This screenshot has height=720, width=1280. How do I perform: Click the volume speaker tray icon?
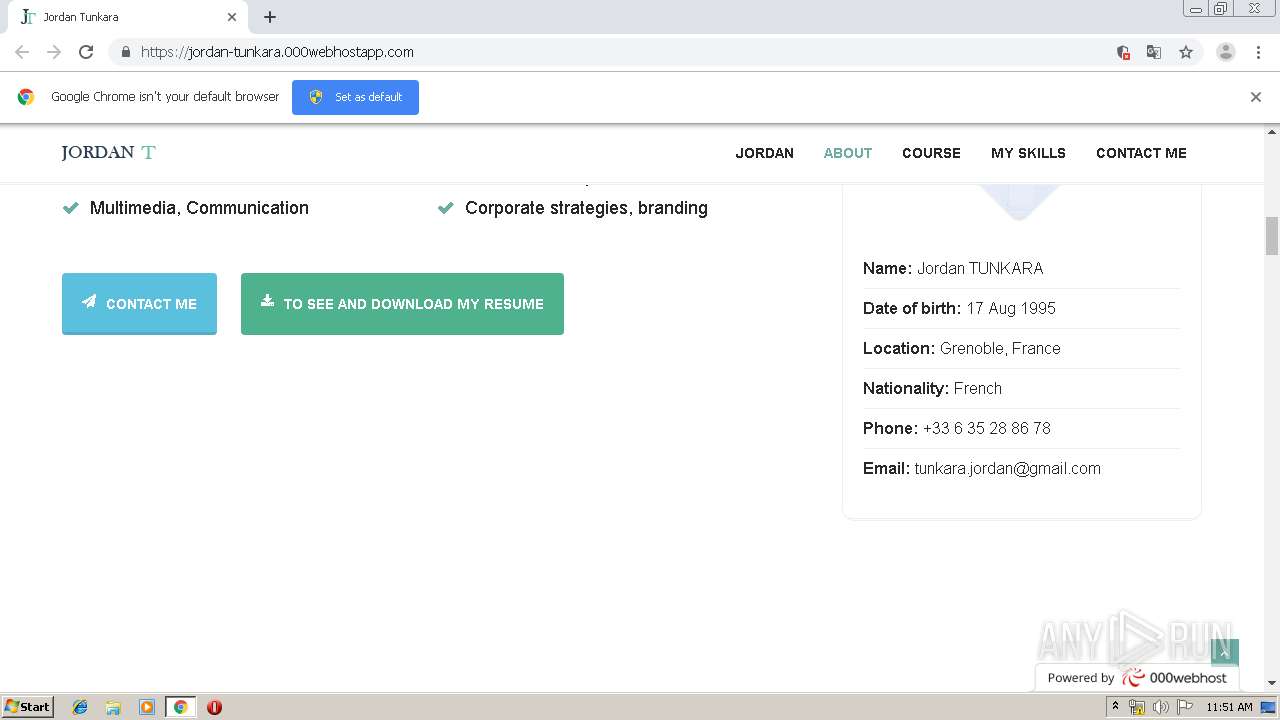1161,707
